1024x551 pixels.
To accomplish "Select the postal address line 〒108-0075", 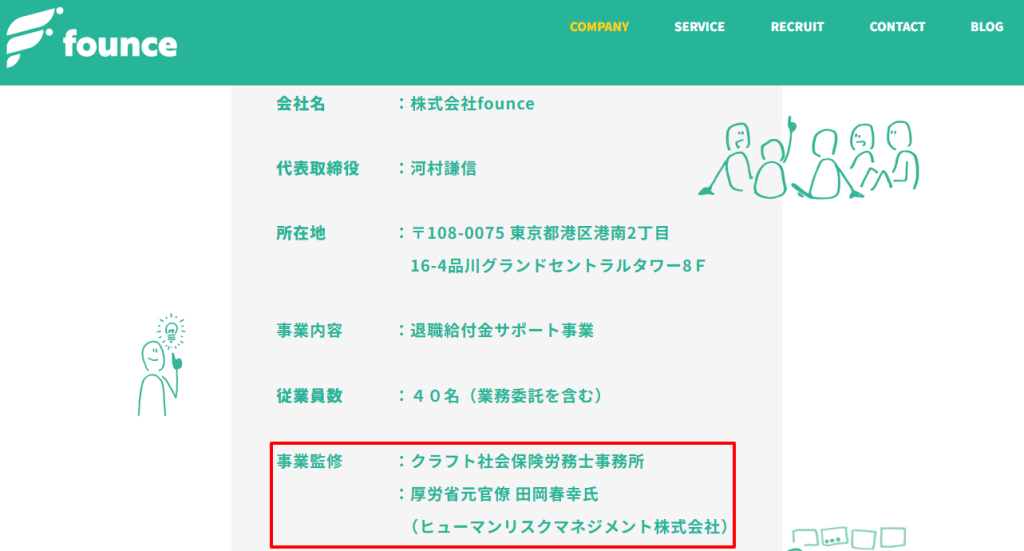I will click(x=540, y=233).
